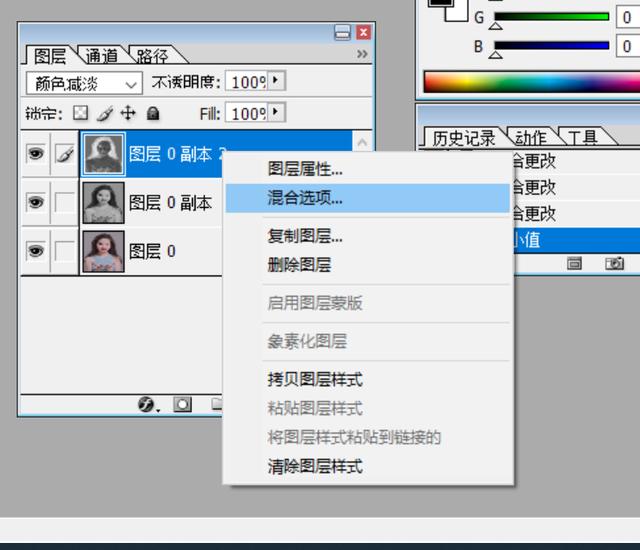Select 复制图层... in the context menu
This screenshot has height=550, width=640.
tap(305, 236)
